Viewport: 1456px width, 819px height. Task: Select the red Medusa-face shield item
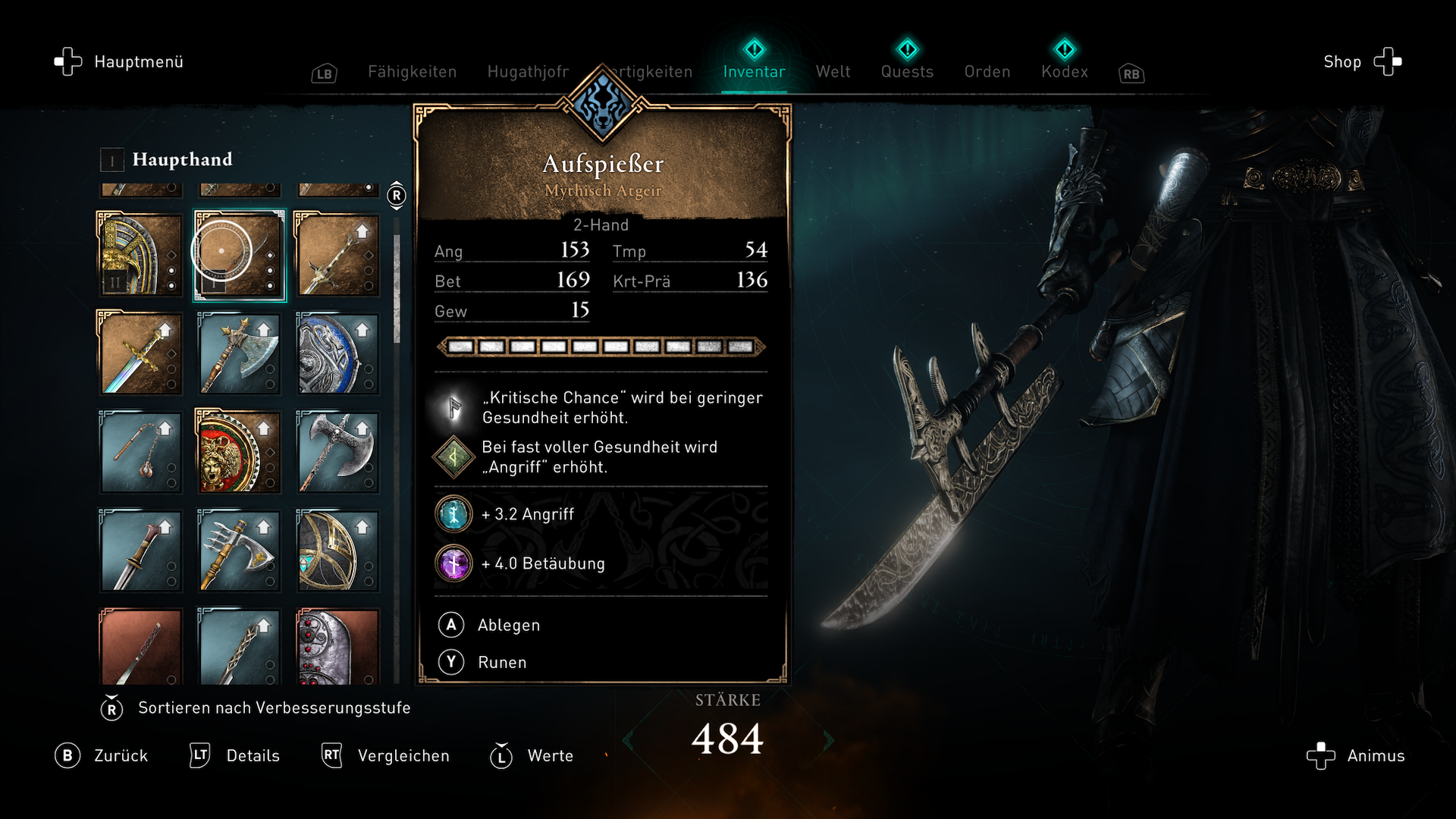tap(239, 452)
